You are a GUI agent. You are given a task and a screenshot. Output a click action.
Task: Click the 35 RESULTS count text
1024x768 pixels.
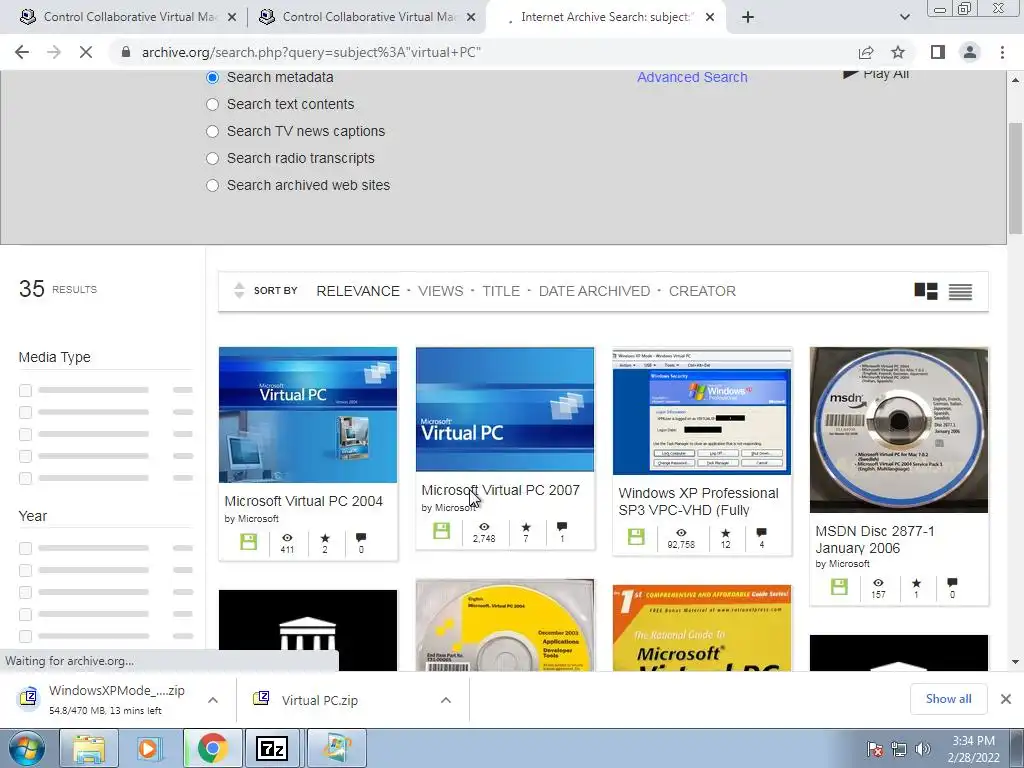(x=58, y=289)
